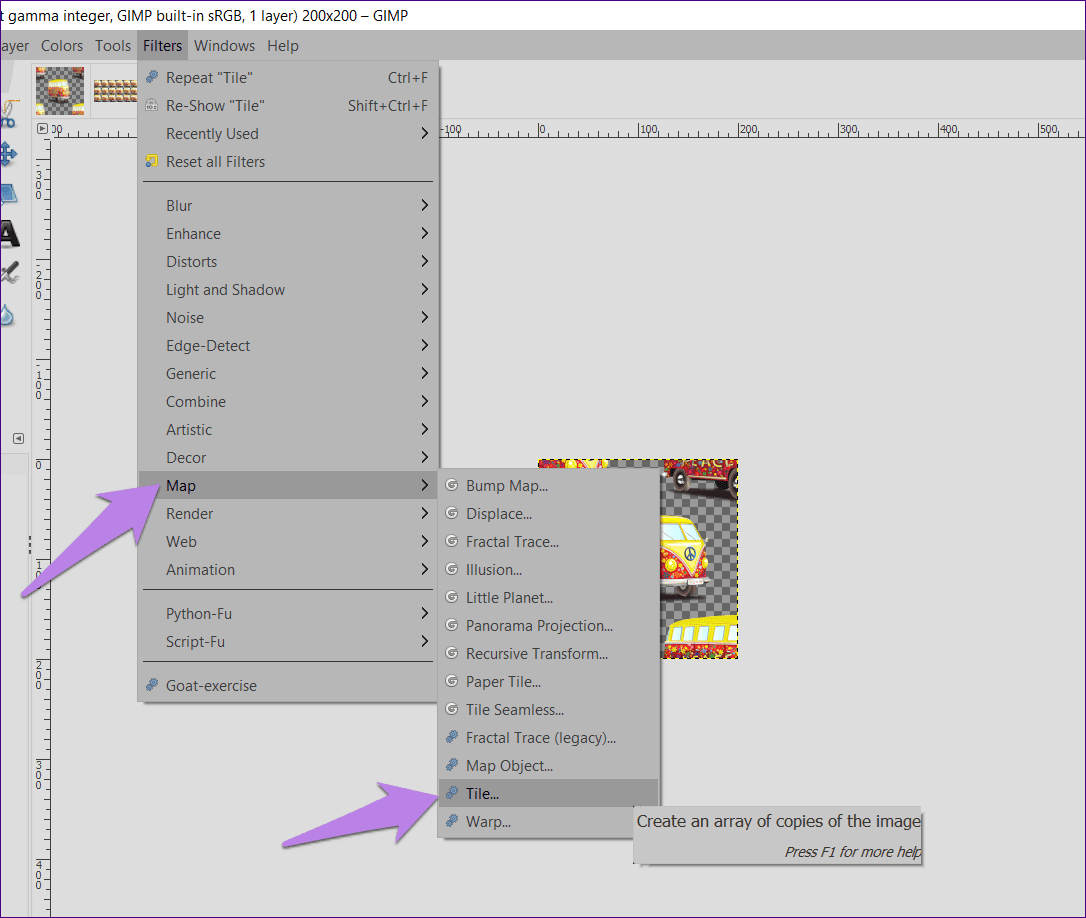The height and width of the screenshot is (918, 1086).
Task: Select the Scissors tool at toolbox top
Action: pyautogui.click(x=8, y=114)
